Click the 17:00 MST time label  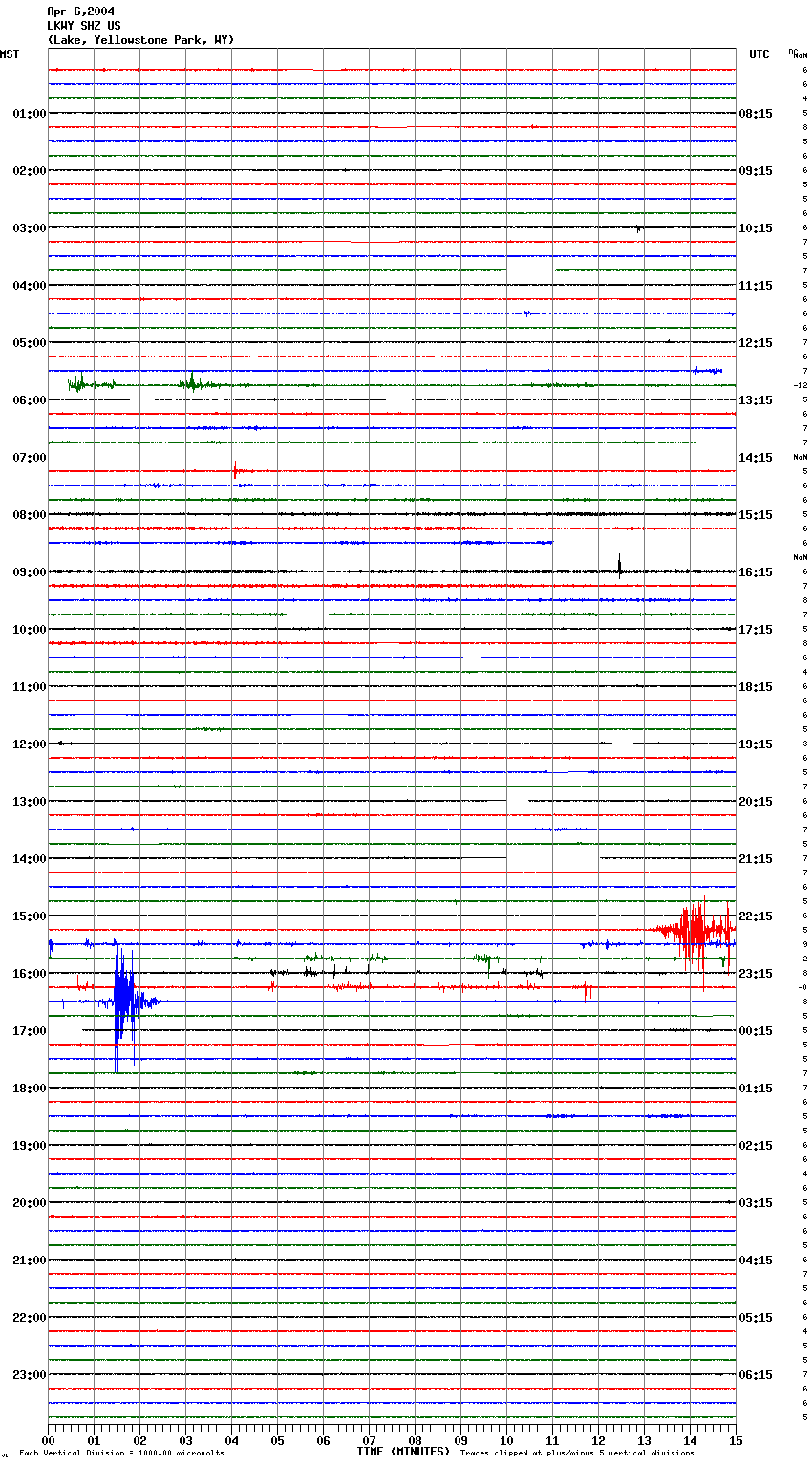tap(30, 1031)
